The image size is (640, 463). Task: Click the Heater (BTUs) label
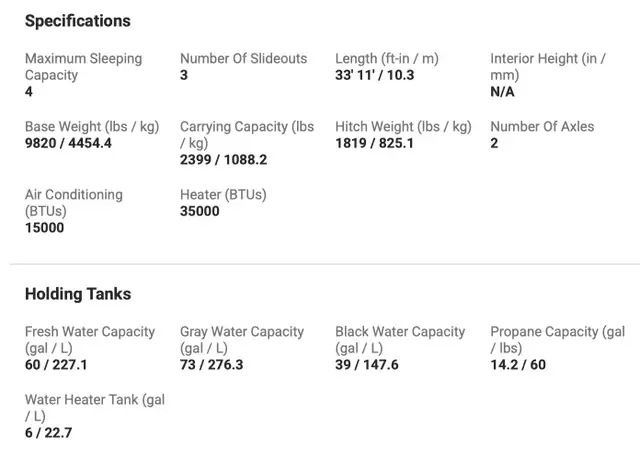tap(223, 195)
